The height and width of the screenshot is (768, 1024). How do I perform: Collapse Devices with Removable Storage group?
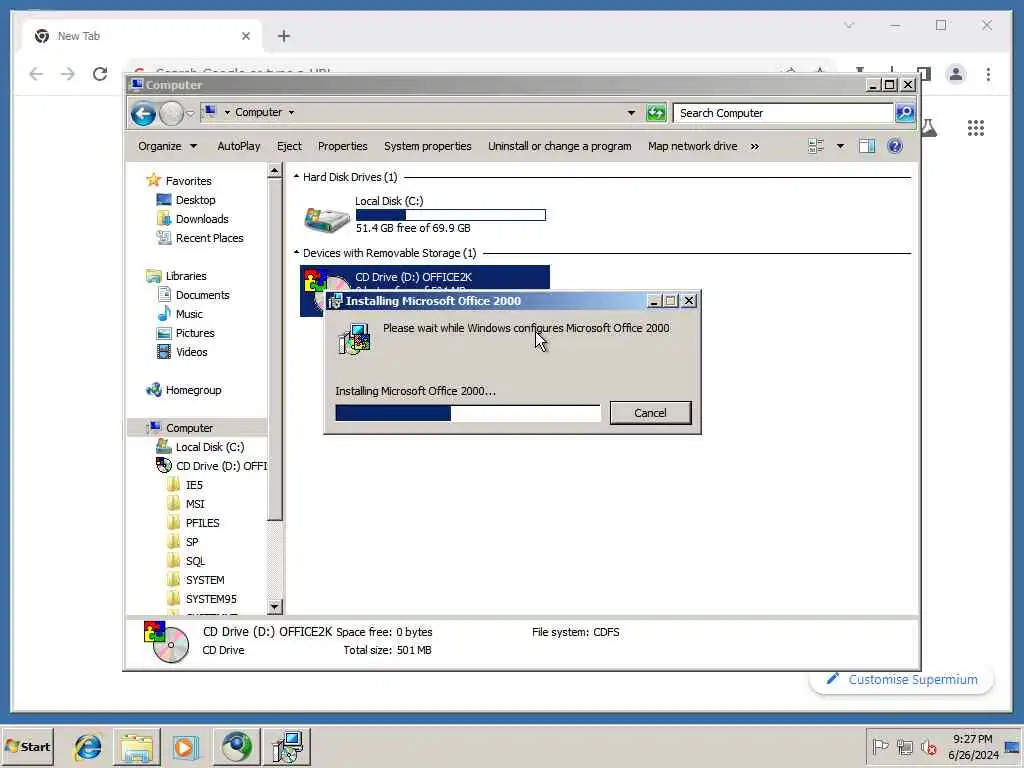(x=296, y=253)
